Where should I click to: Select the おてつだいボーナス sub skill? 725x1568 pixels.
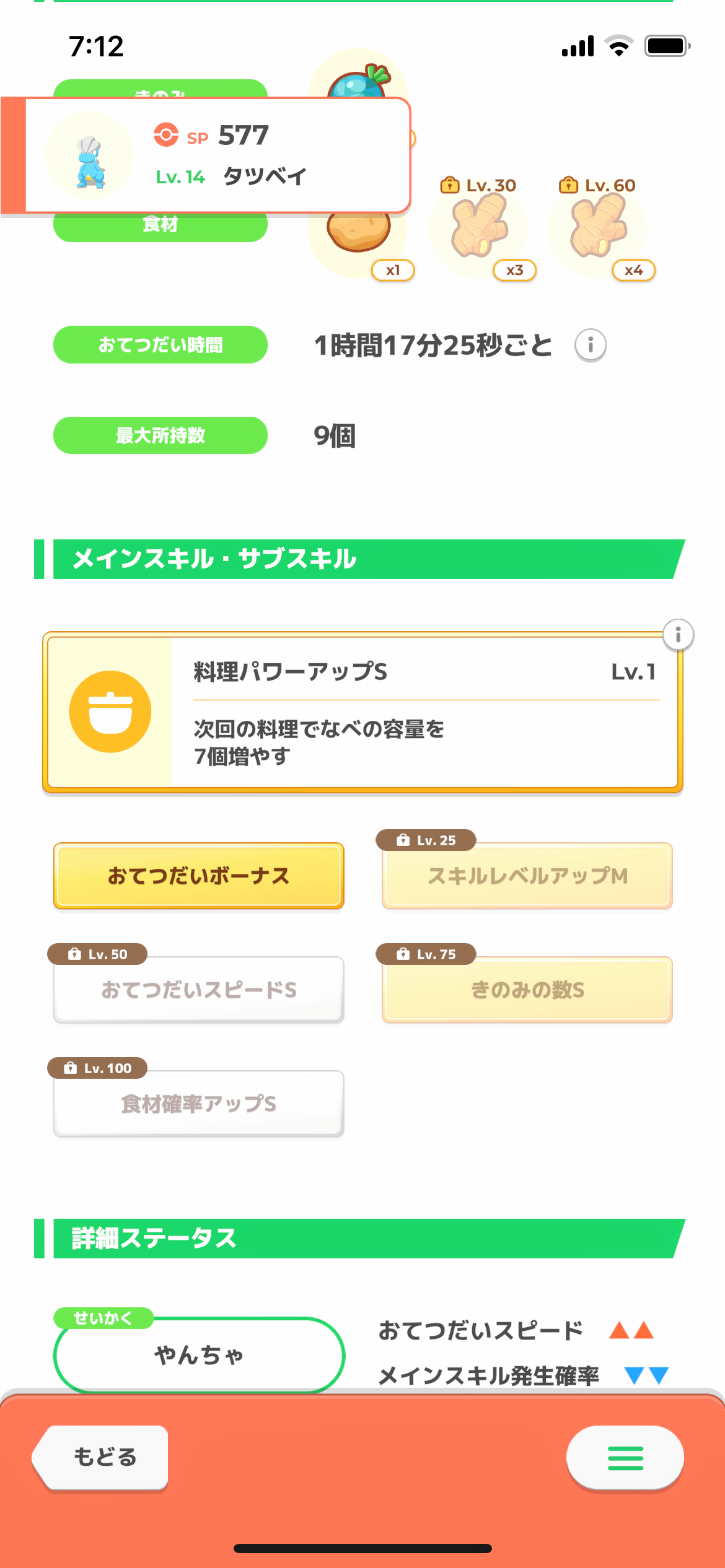(198, 876)
